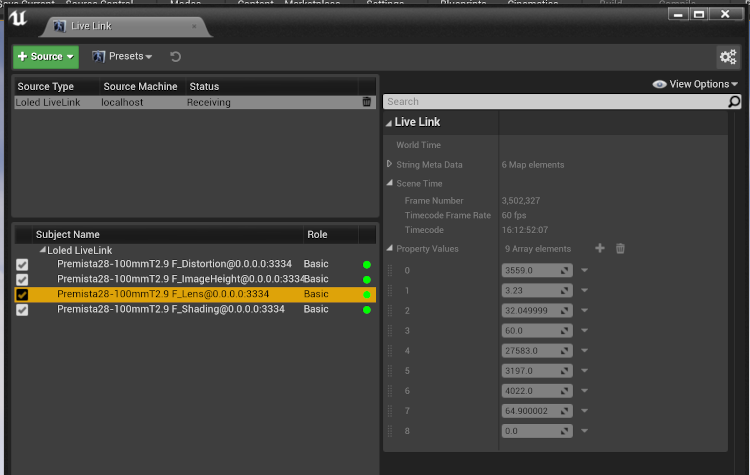This screenshot has height=475, width=750.
Task: Click the Search field in details panel
Action: [x=555, y=102]
